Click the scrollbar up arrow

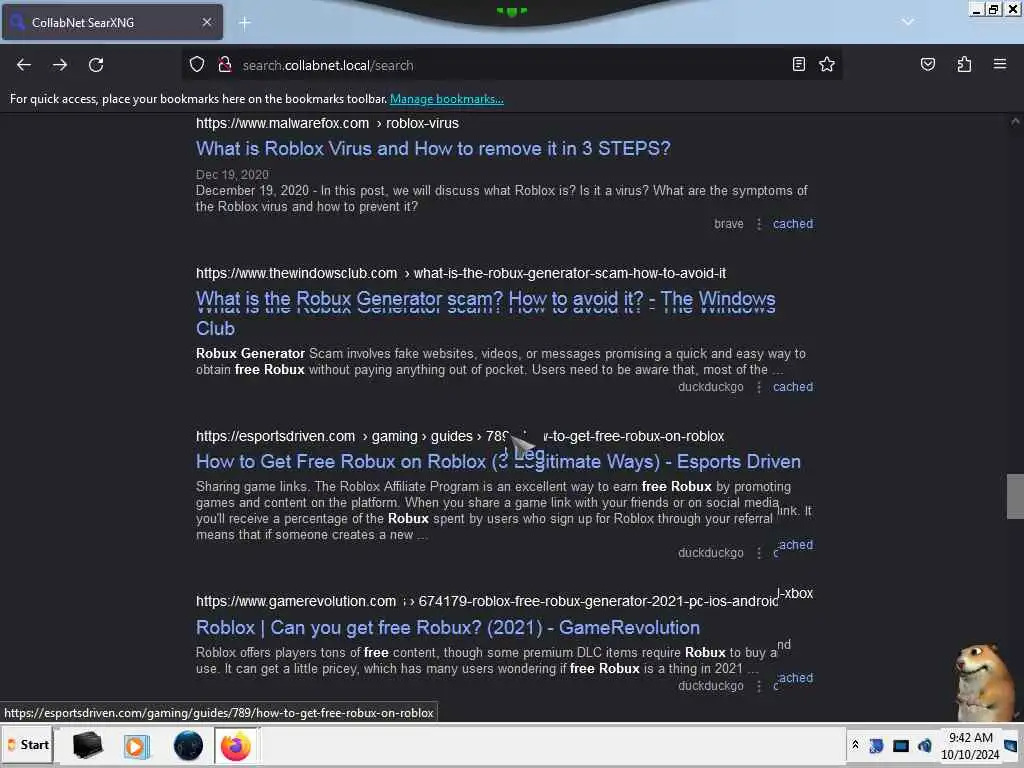tap(1015, 121)
